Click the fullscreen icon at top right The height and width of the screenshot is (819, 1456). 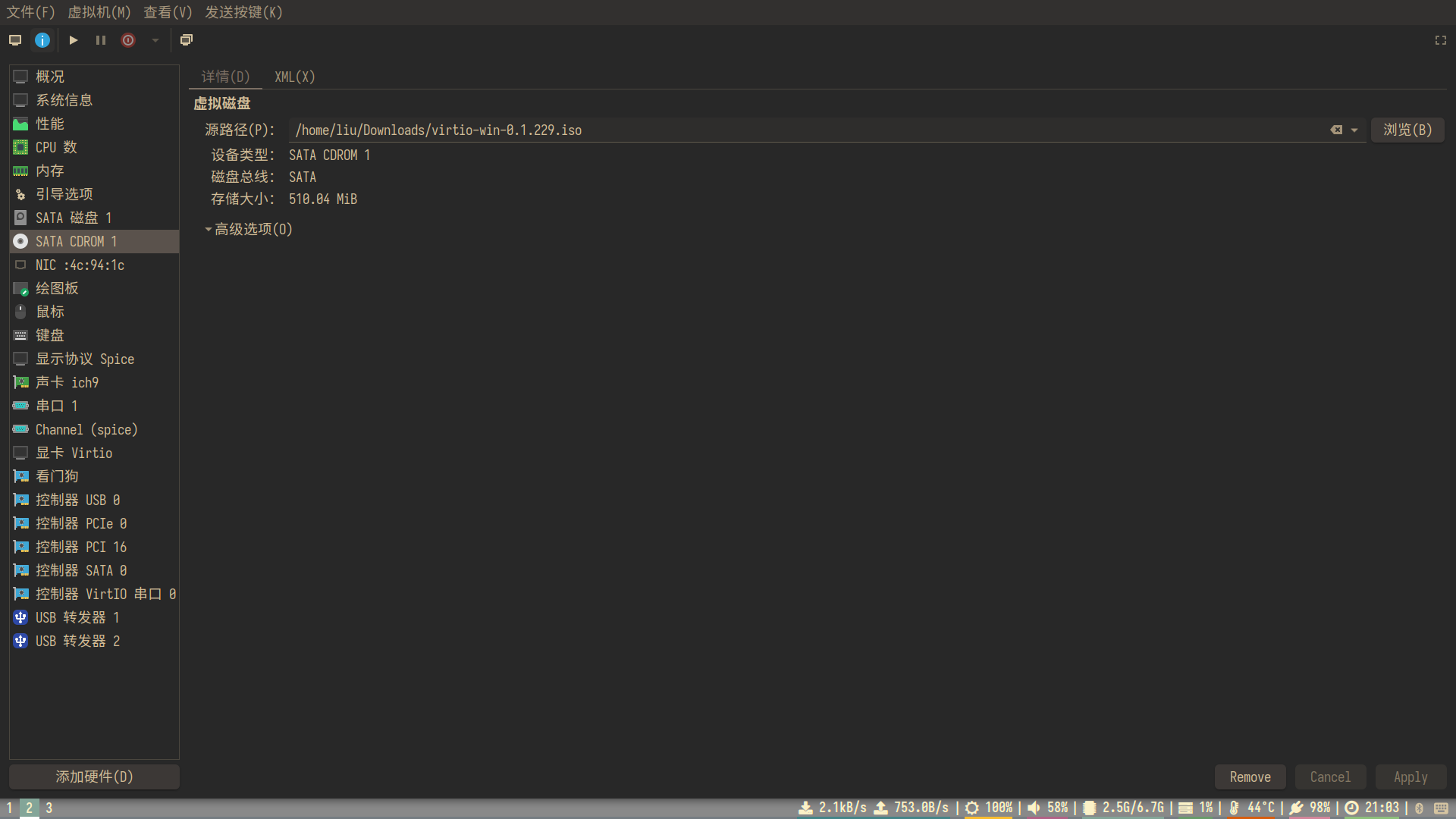click(x=1441, y=40)
